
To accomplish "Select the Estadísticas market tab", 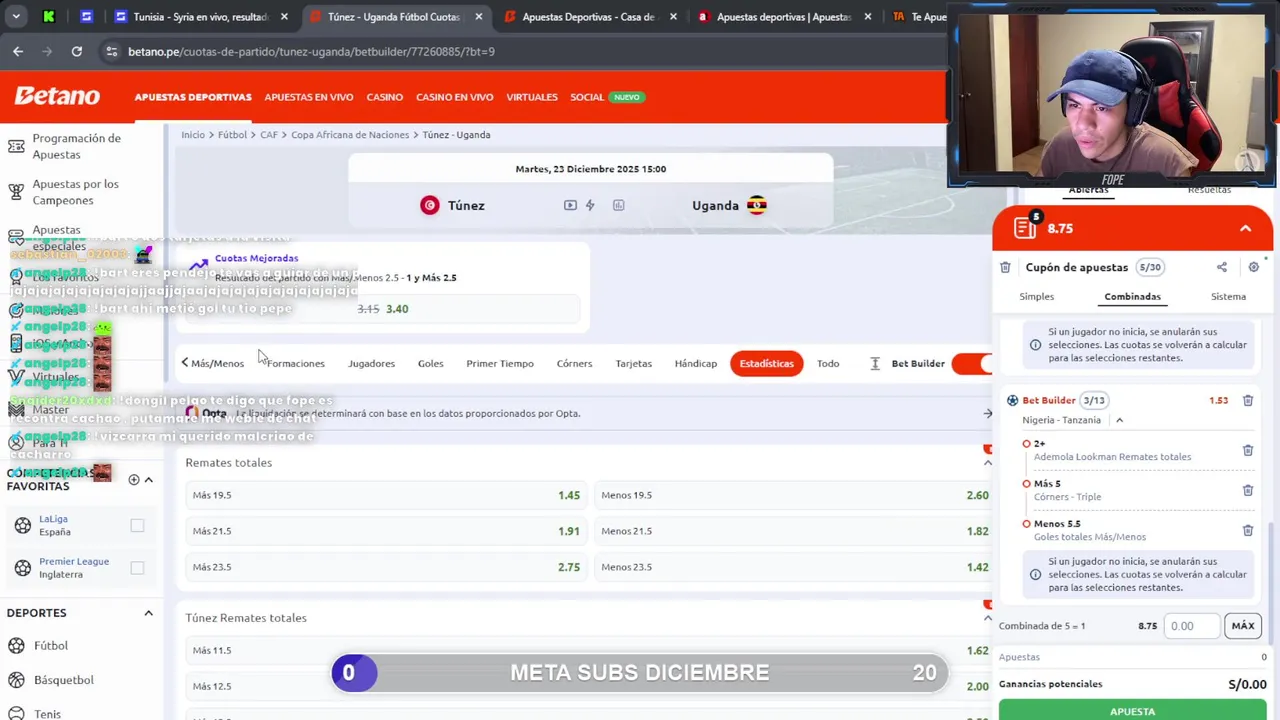I will point(767,363).
